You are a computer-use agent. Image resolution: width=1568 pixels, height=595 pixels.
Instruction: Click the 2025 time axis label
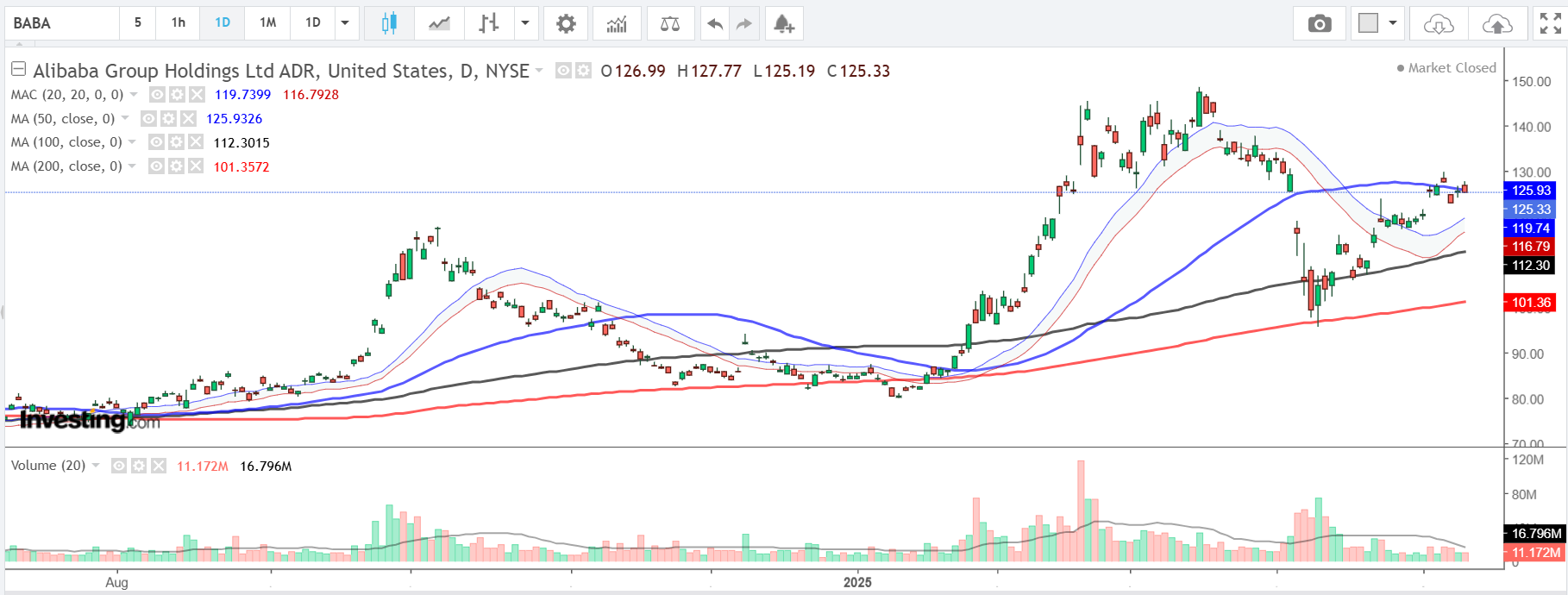tap(857, 583)
